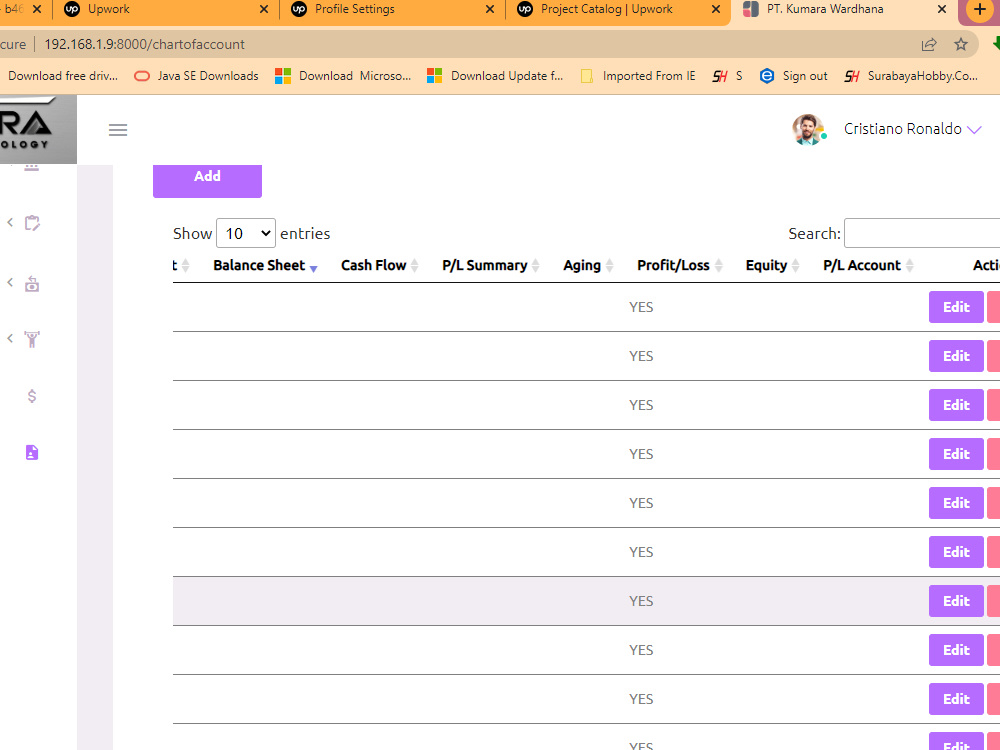Screen dimensions: 1000x750
Task: Open the SH 'S' bookmark
Action: coord(728,76)
